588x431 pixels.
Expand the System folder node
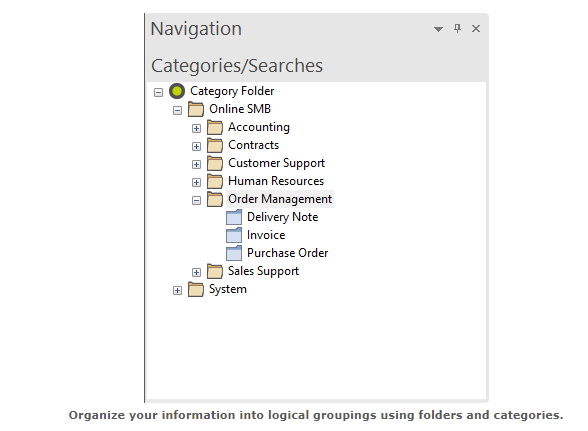(x=177, y=290)
